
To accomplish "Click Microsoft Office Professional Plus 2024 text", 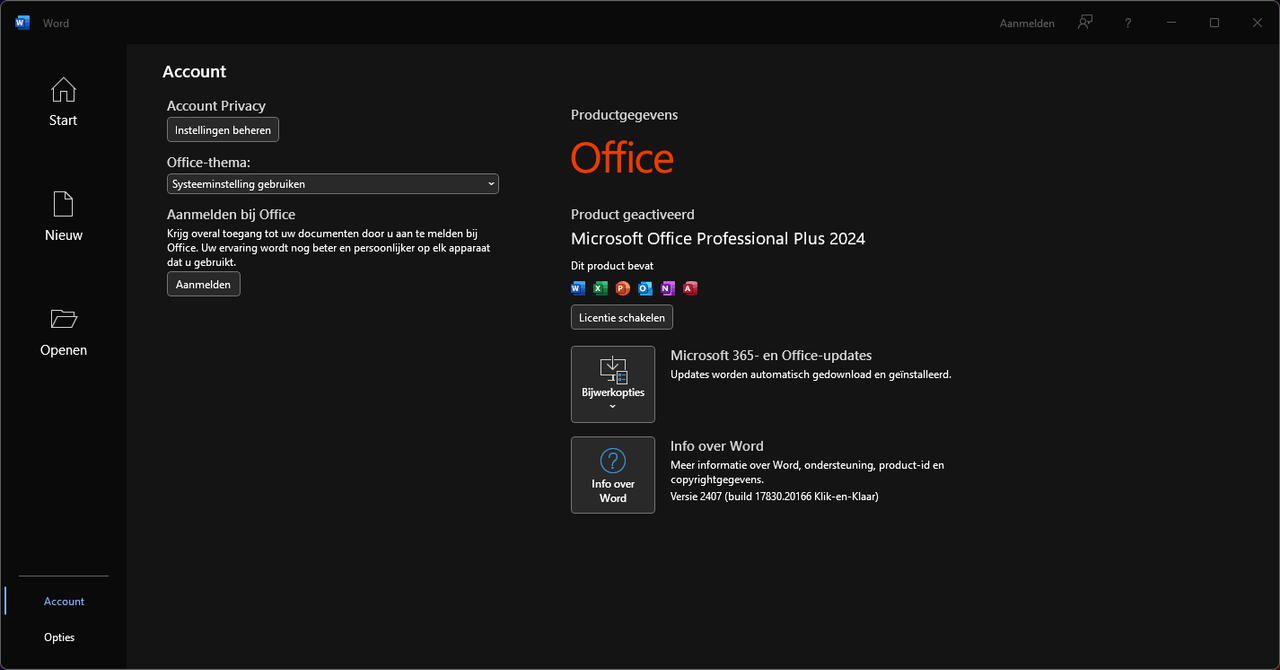I will coord(718,238).
